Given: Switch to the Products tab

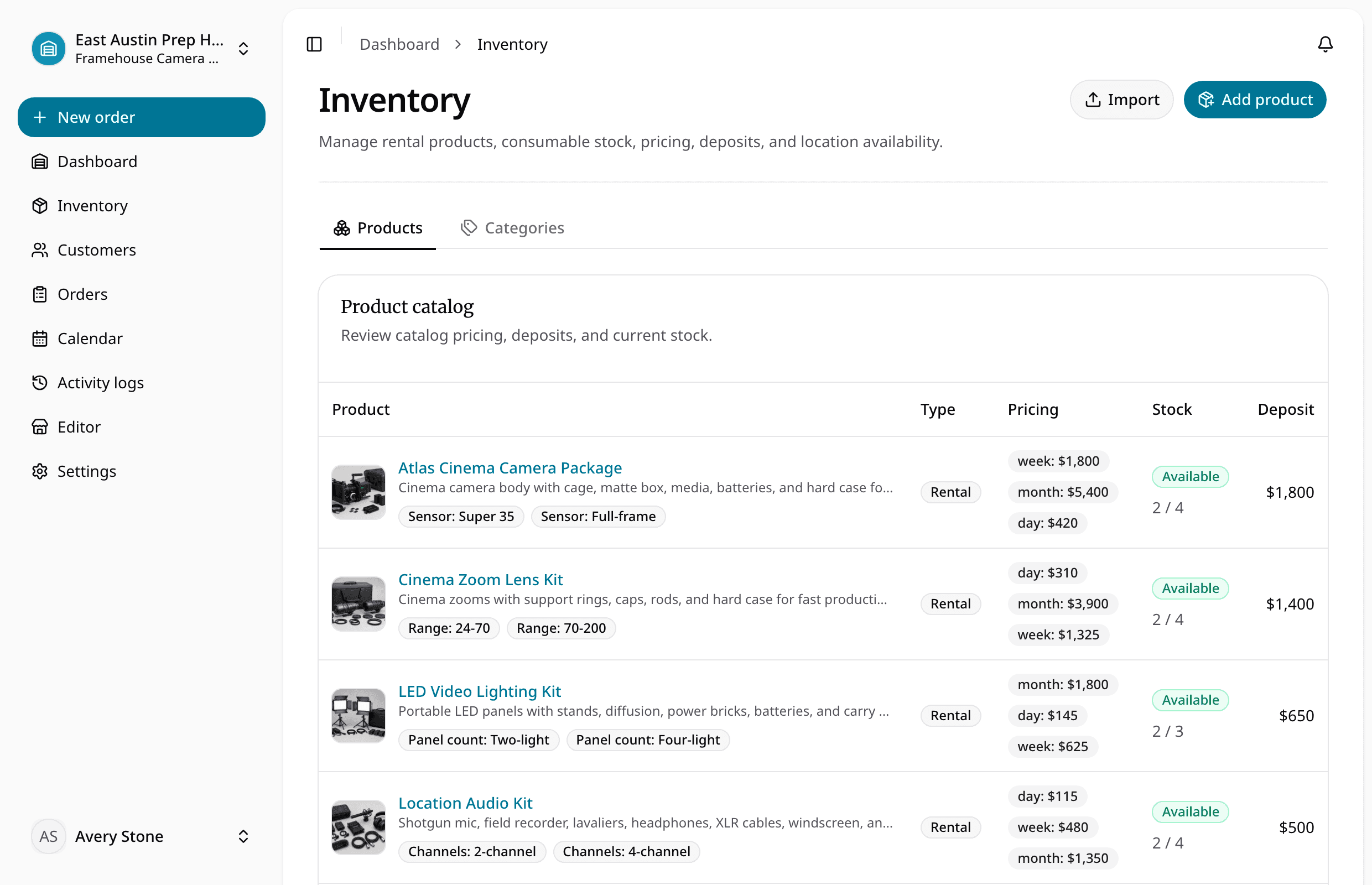Looking at the screenshot, I should 378,228.
